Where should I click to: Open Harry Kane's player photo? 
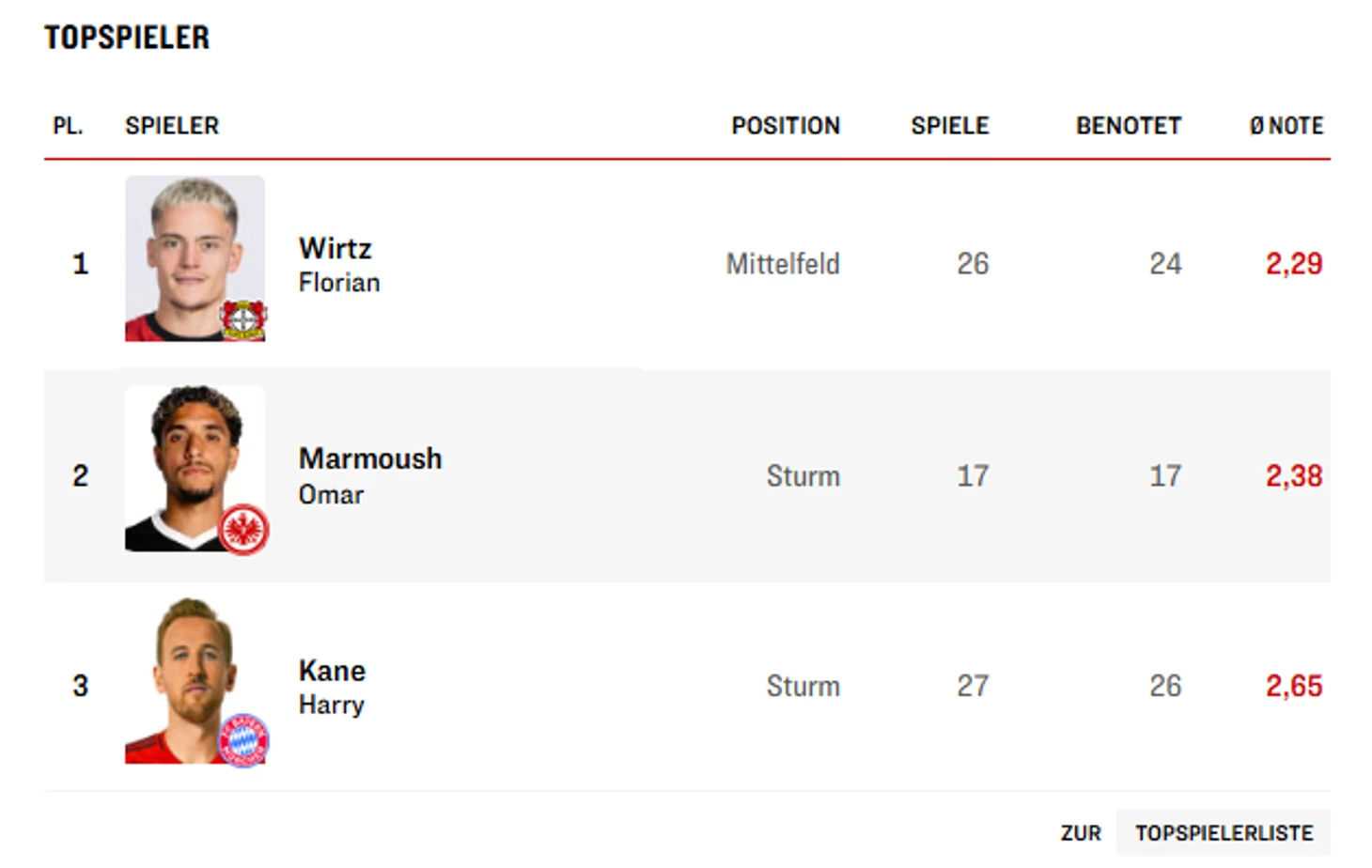click(195, 680)
